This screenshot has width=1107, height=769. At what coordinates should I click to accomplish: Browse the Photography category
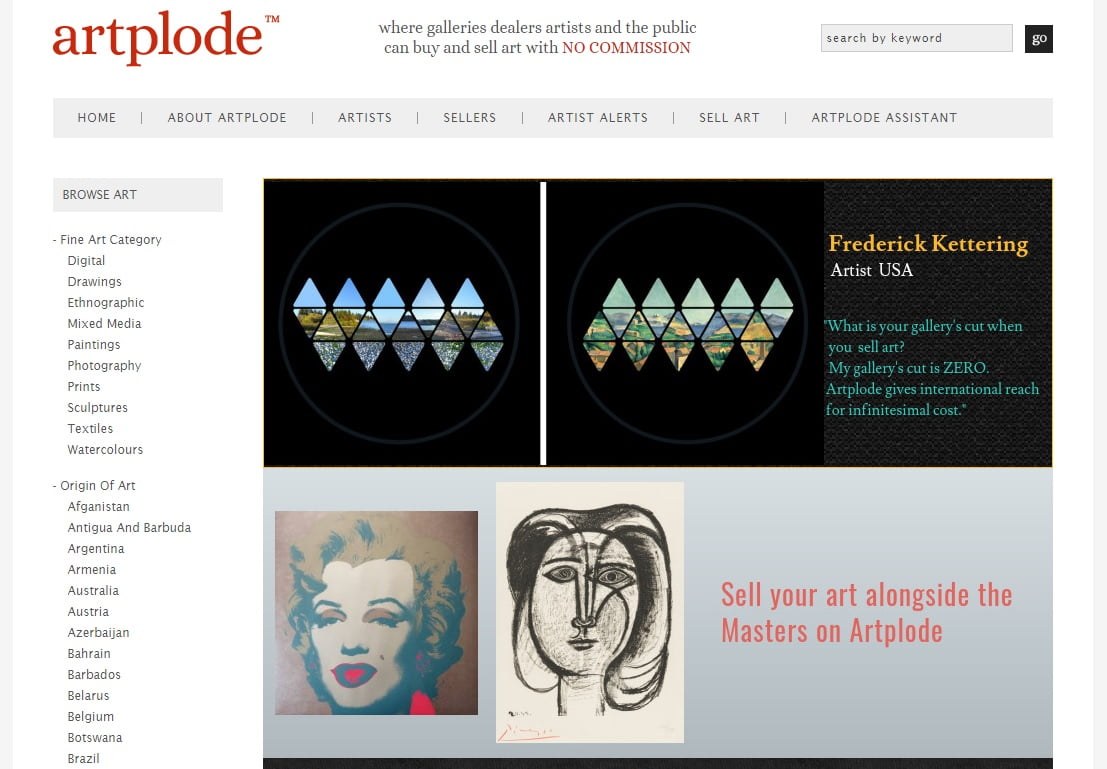(x=104, y=366)
